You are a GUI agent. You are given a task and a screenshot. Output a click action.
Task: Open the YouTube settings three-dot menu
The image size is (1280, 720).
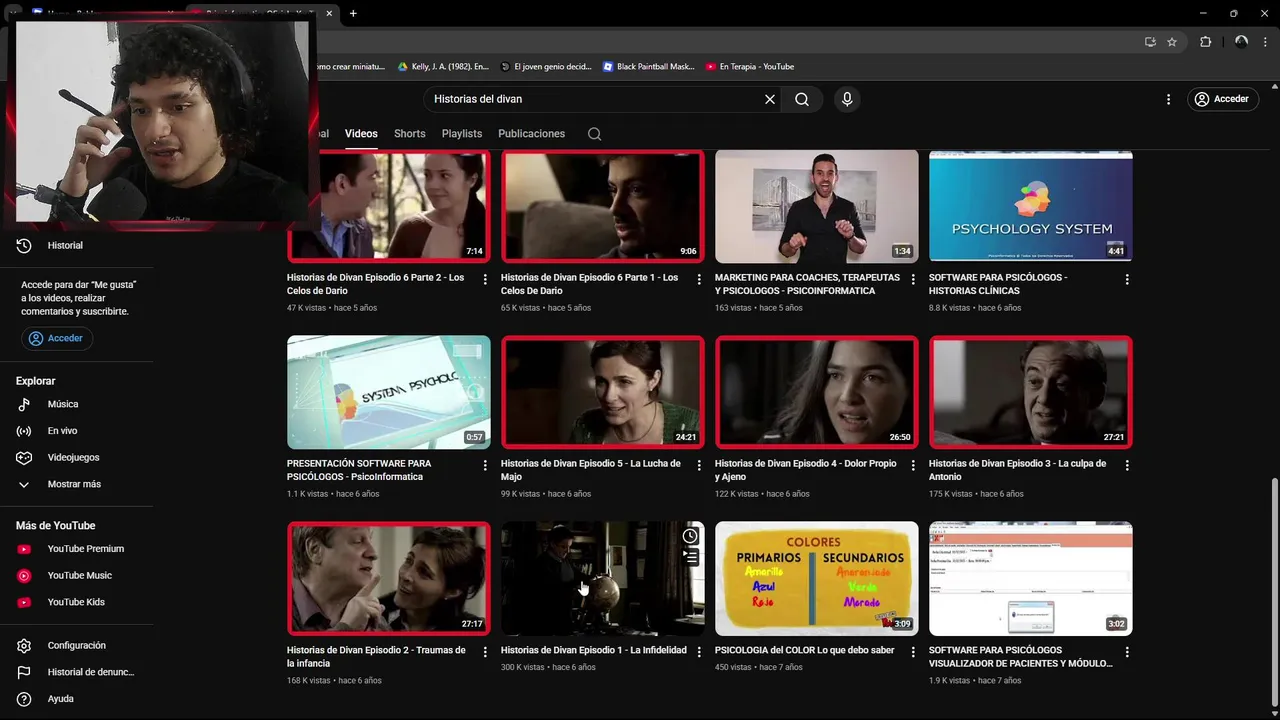click(1168, 99)
